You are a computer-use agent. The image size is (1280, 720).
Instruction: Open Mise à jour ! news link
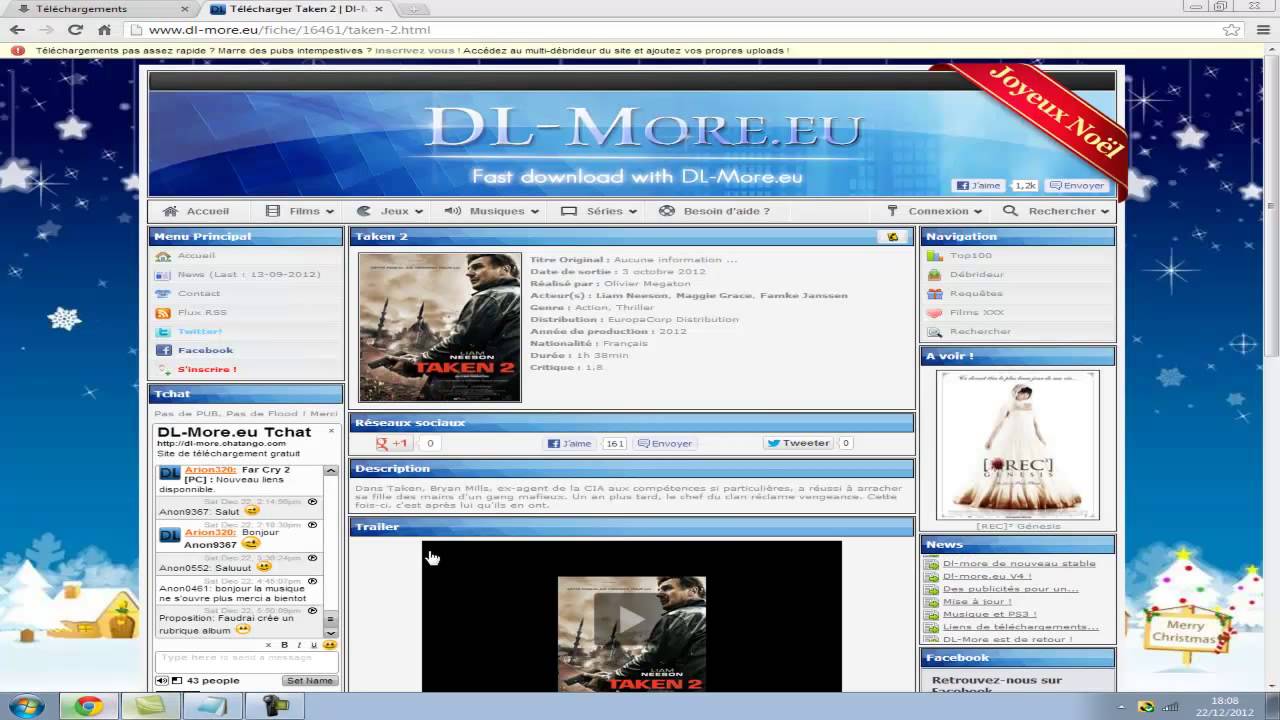977,601
